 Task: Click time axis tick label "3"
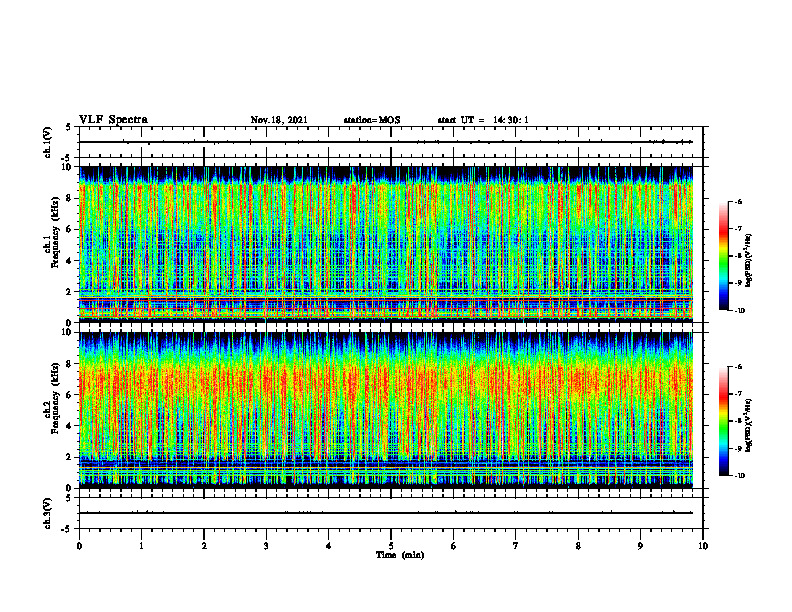pos(266,546)
